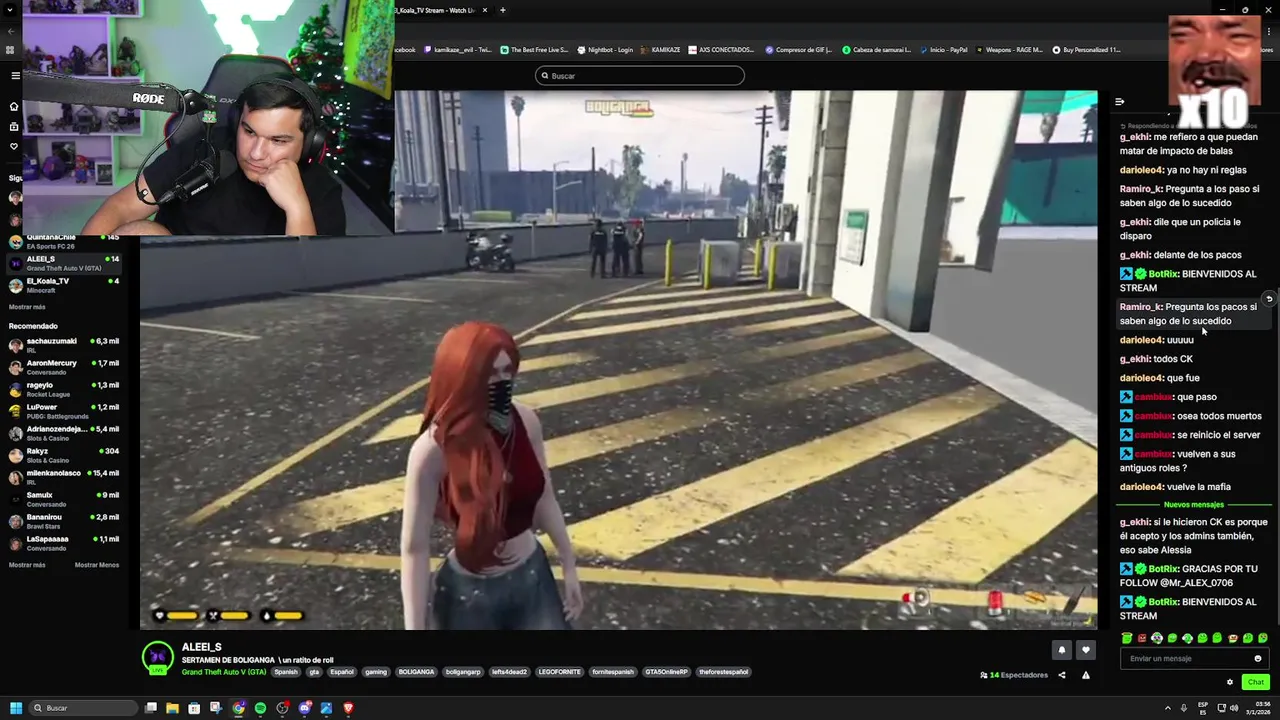Show hidden system tray icons
The height and width of the screenshot is (720, 1280).
(x=1167, y=708)
